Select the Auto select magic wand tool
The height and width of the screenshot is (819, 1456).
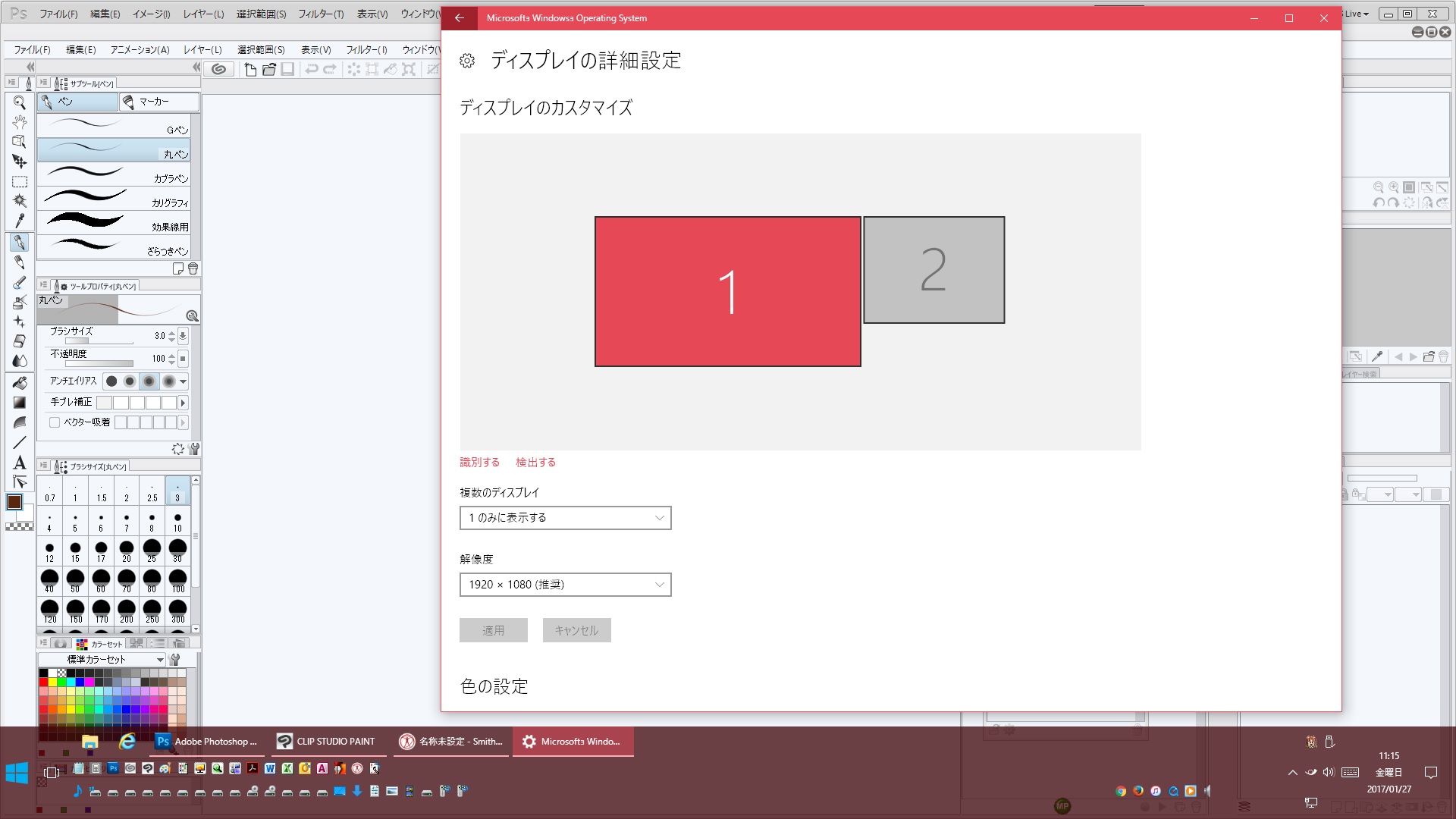20,201
